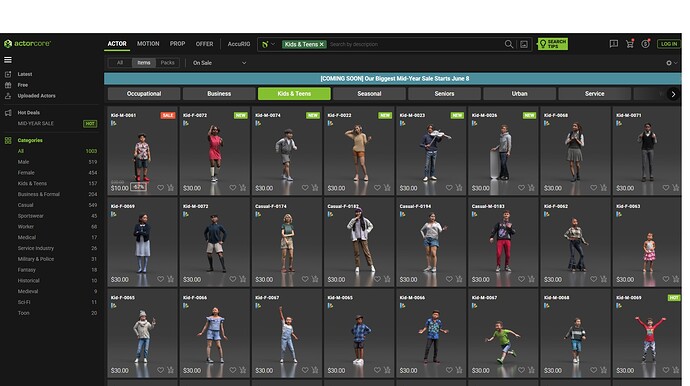Screen dimensions: 690x386
Task: Switch to the MOTION tab
Action: point(148,44)
